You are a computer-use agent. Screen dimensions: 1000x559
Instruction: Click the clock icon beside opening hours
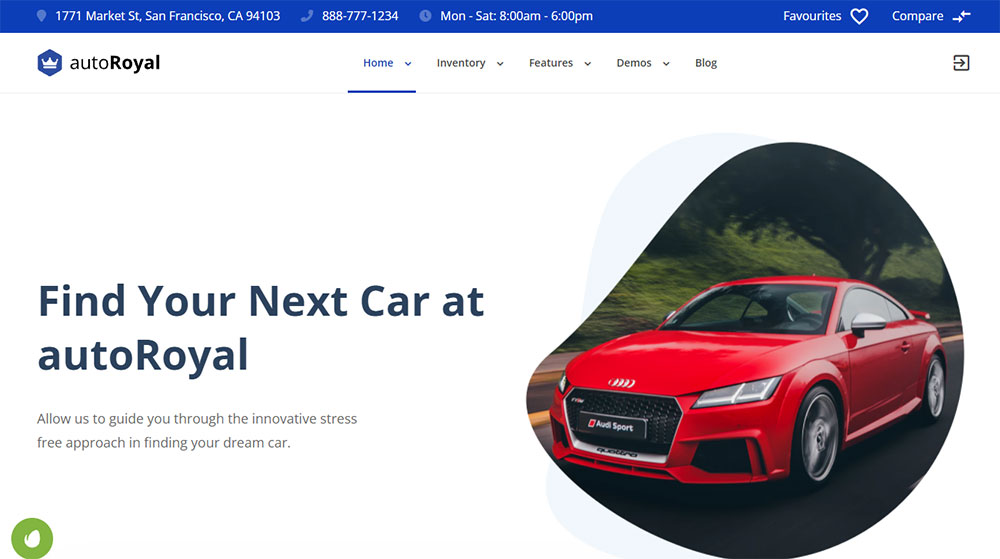425,15
